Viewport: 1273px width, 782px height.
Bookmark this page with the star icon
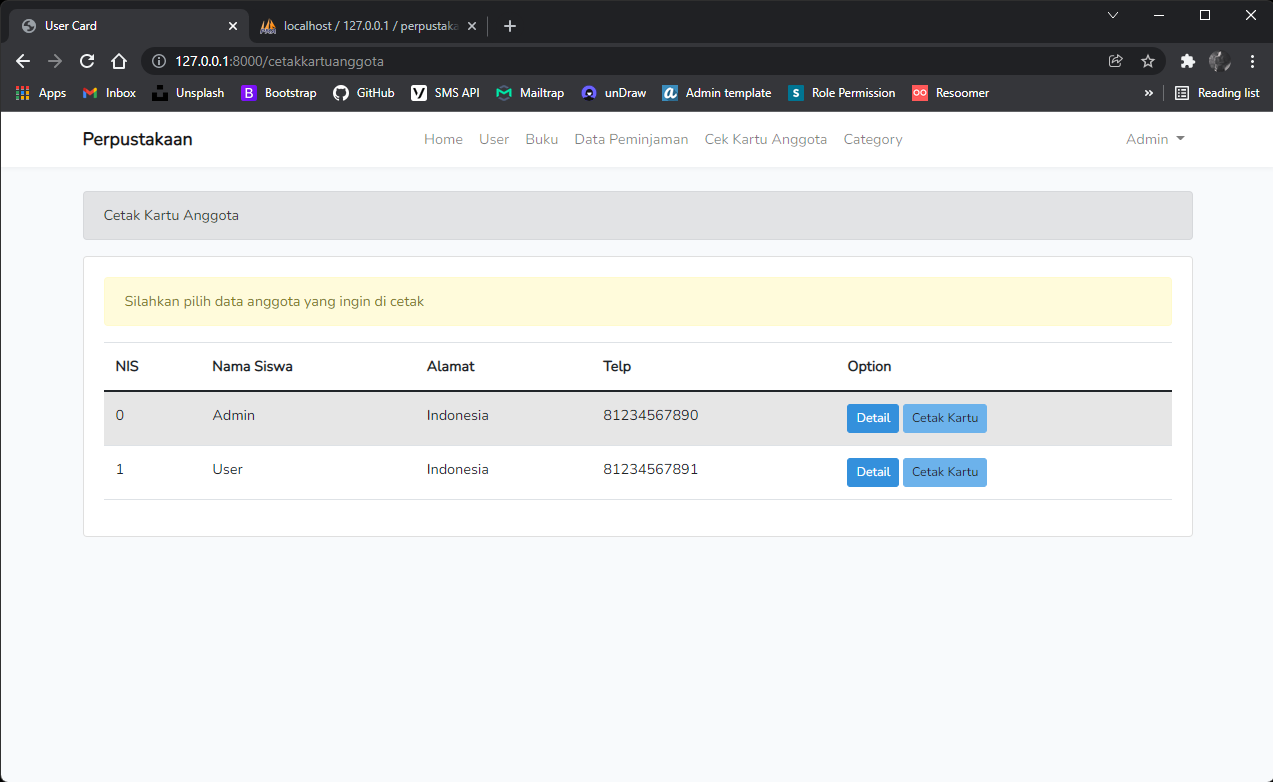coord(1148,61)
